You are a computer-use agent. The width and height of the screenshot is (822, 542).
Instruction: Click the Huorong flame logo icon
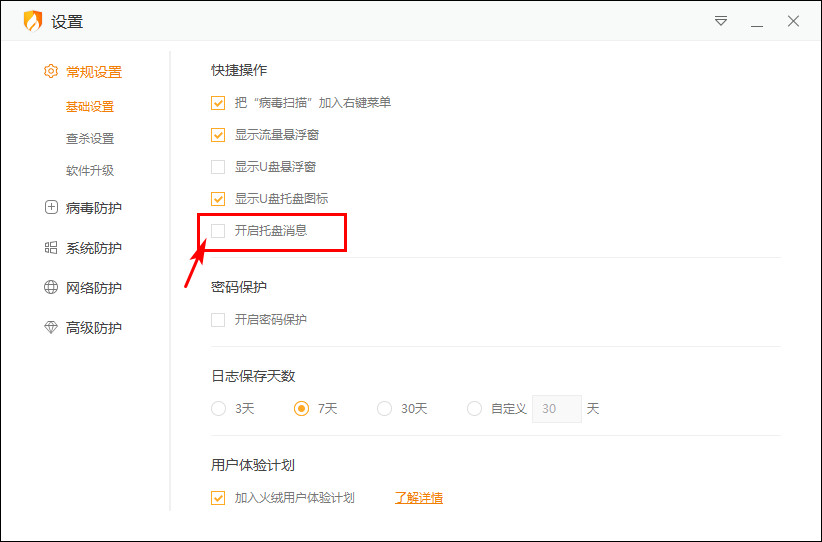33,21
